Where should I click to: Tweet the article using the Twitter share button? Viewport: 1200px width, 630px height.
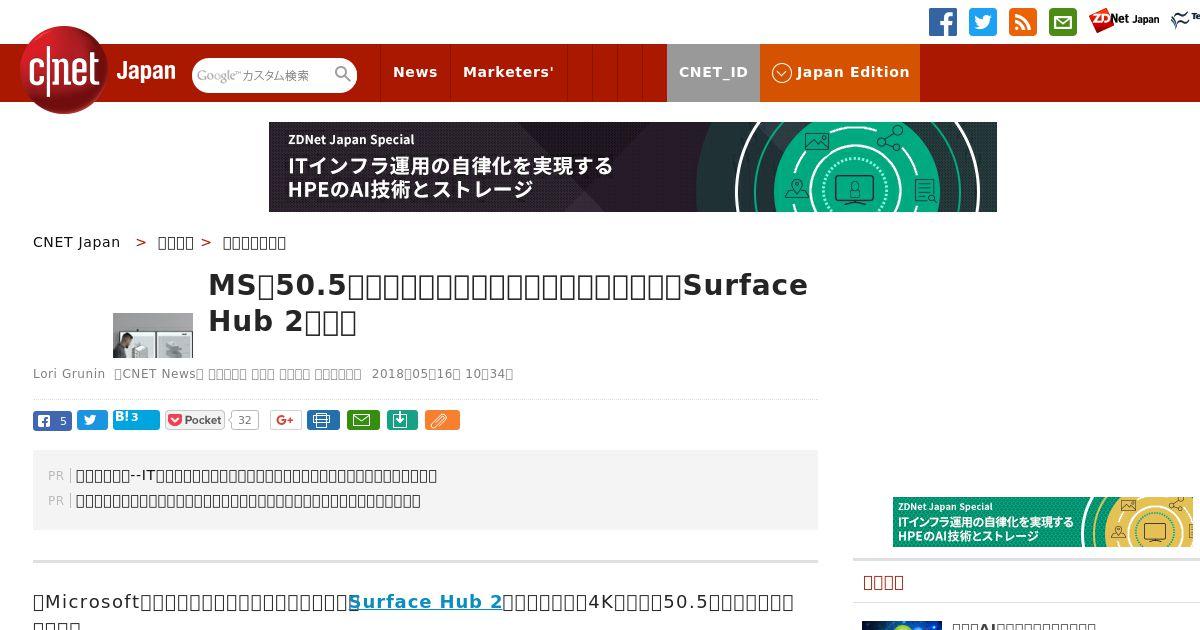click(92, 421)
